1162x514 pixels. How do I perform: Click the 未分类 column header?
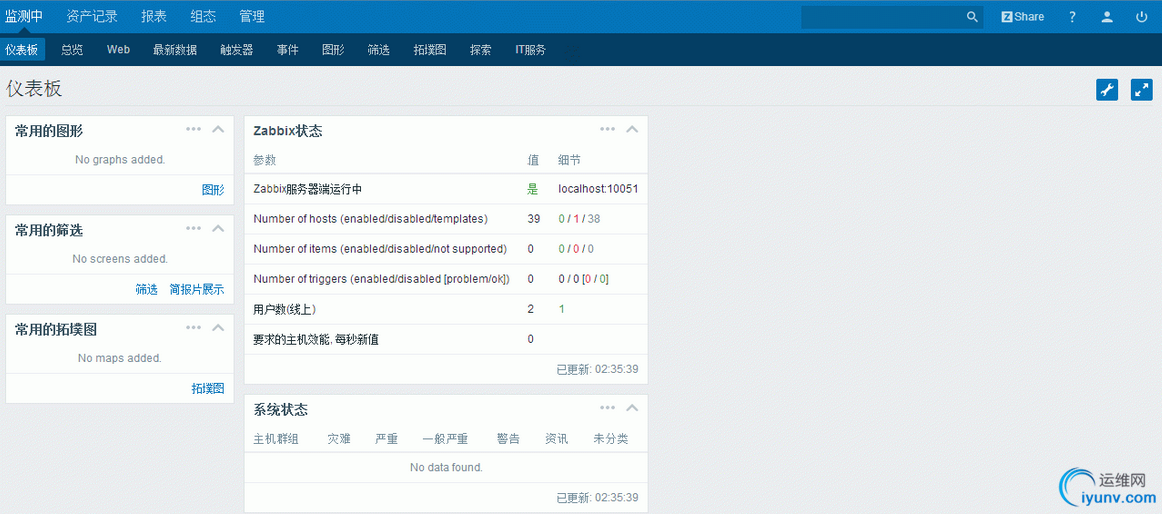611,438
